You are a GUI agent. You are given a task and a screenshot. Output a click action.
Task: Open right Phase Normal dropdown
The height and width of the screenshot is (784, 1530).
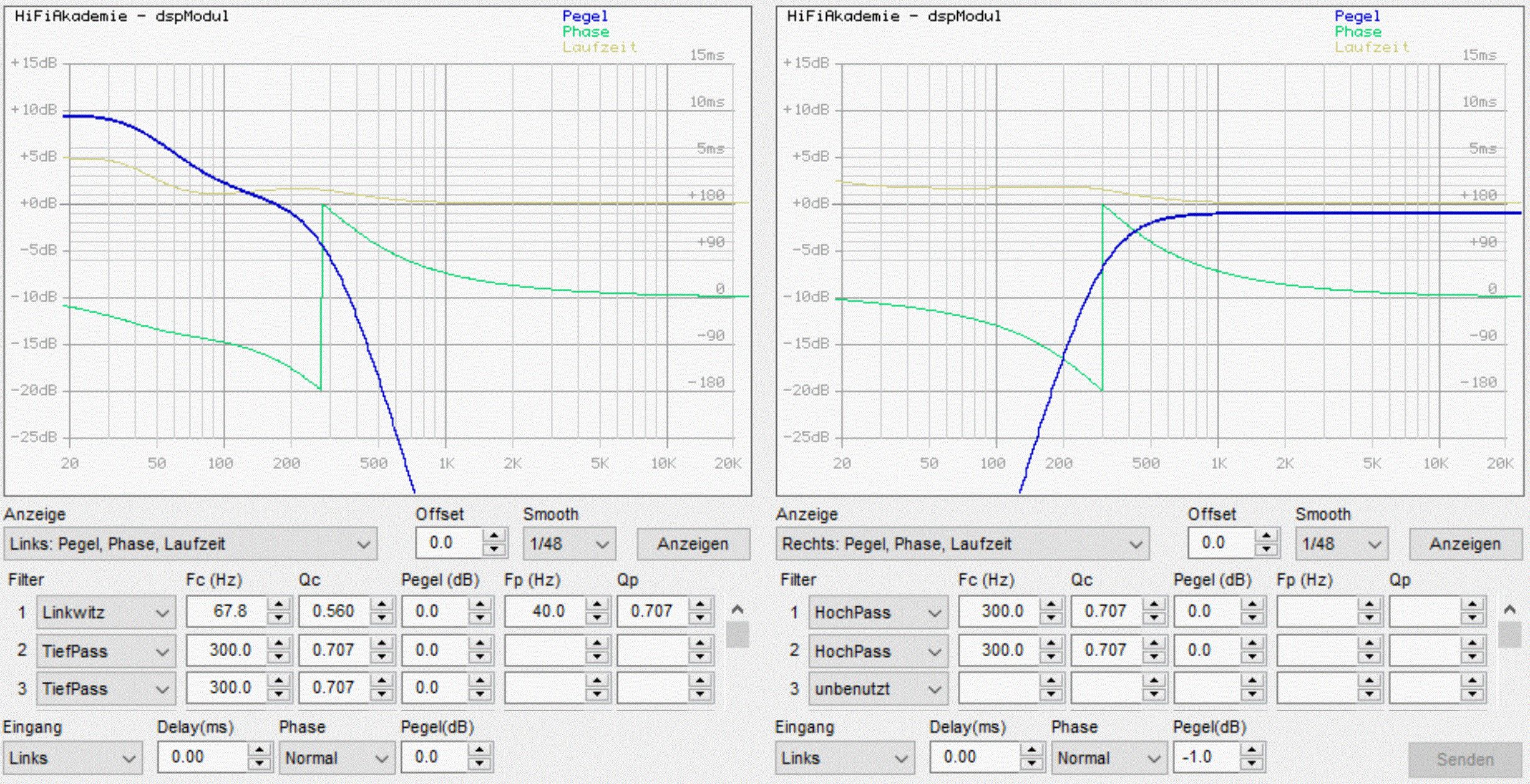(1154, 758)
